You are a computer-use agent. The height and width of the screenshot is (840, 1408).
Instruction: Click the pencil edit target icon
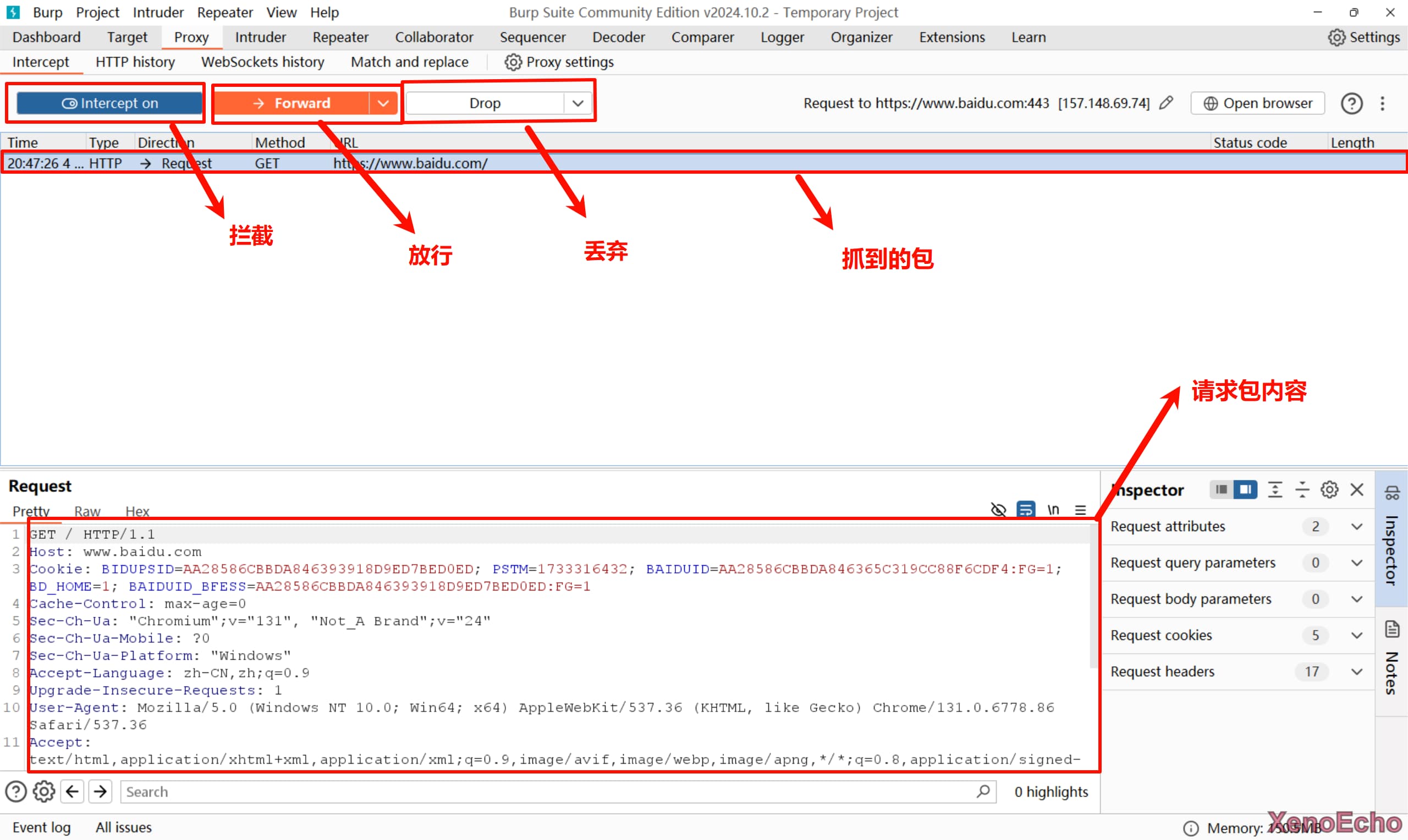[x=1165, y=103]
